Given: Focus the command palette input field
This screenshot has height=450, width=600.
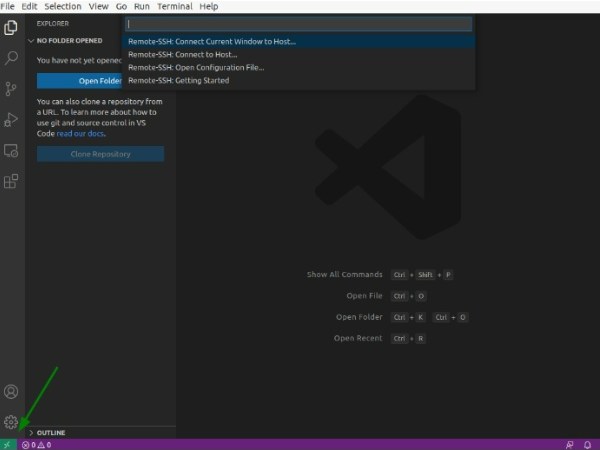Looking at the screenshot, I should tap(299, 24).
